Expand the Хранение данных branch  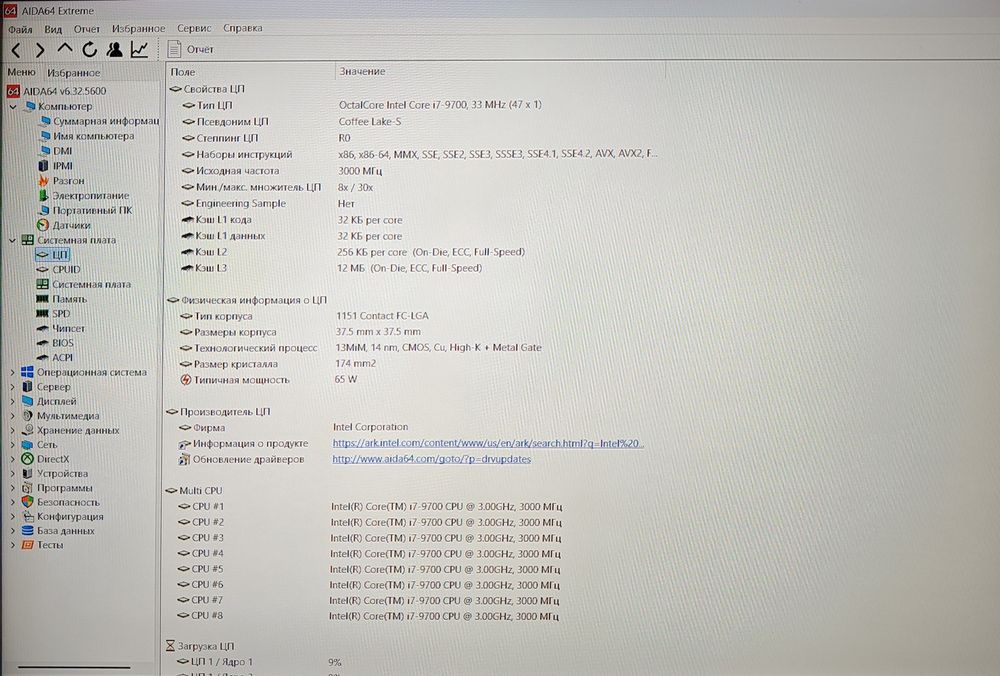pos(12,430)
